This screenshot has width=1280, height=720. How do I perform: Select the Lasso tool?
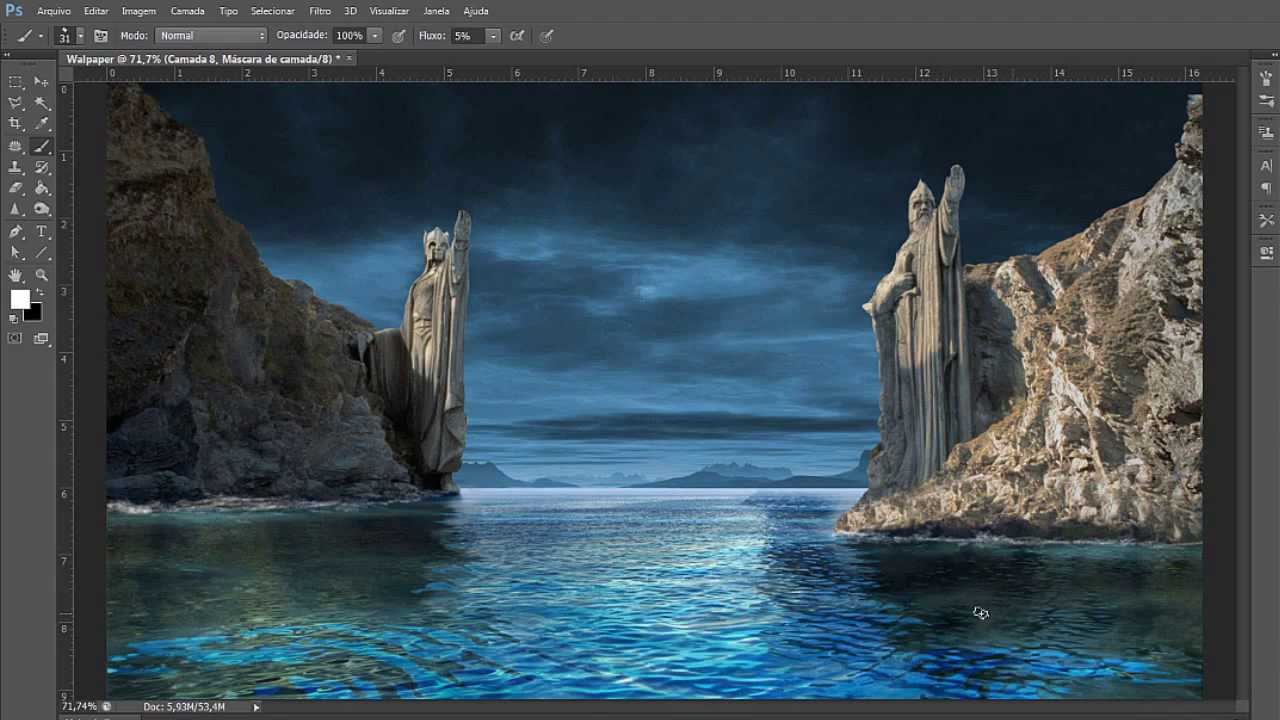click(x=16, y=102)
